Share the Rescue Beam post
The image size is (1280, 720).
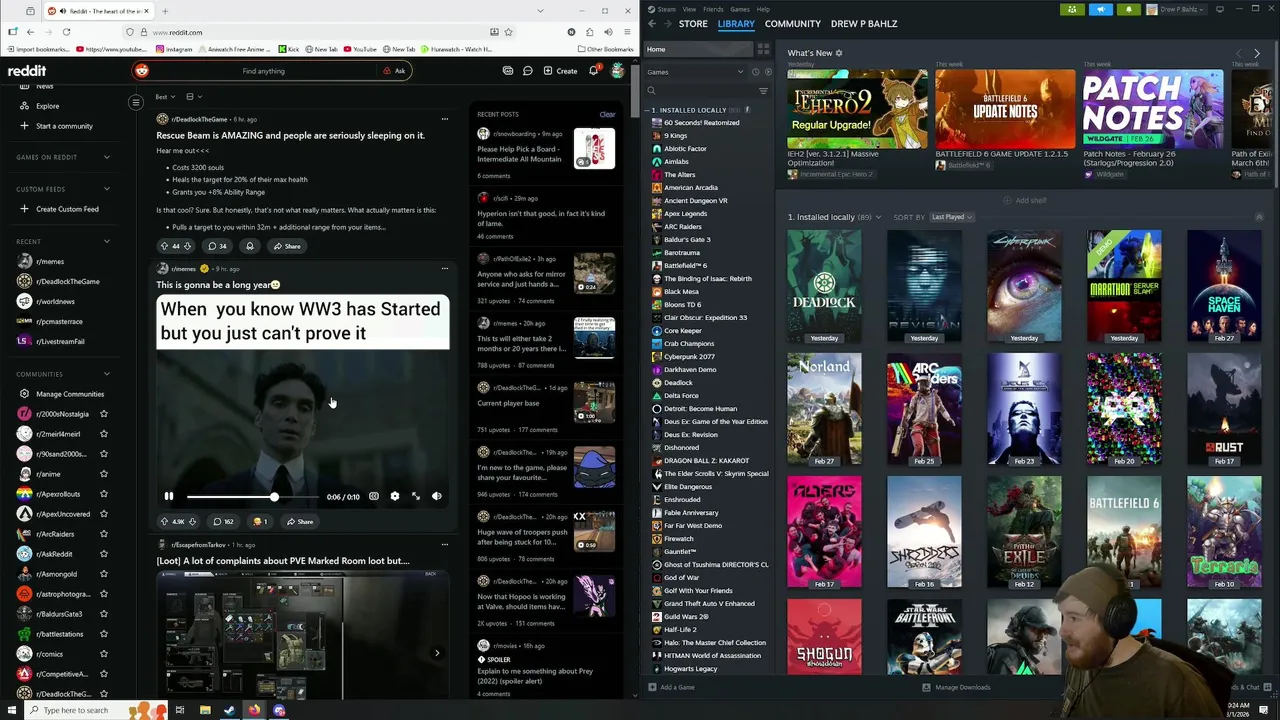pos(287,246)
